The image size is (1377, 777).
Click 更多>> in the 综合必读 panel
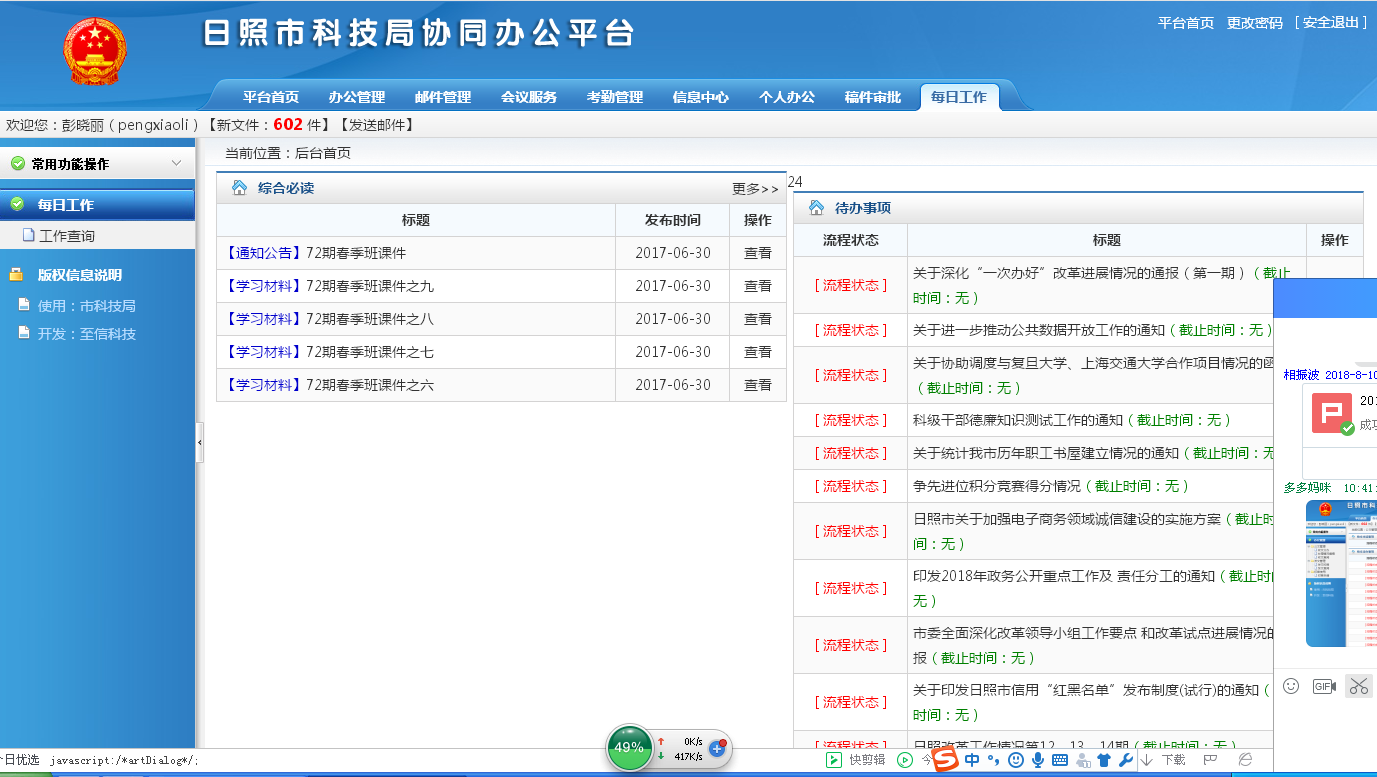tap(755, 189)
